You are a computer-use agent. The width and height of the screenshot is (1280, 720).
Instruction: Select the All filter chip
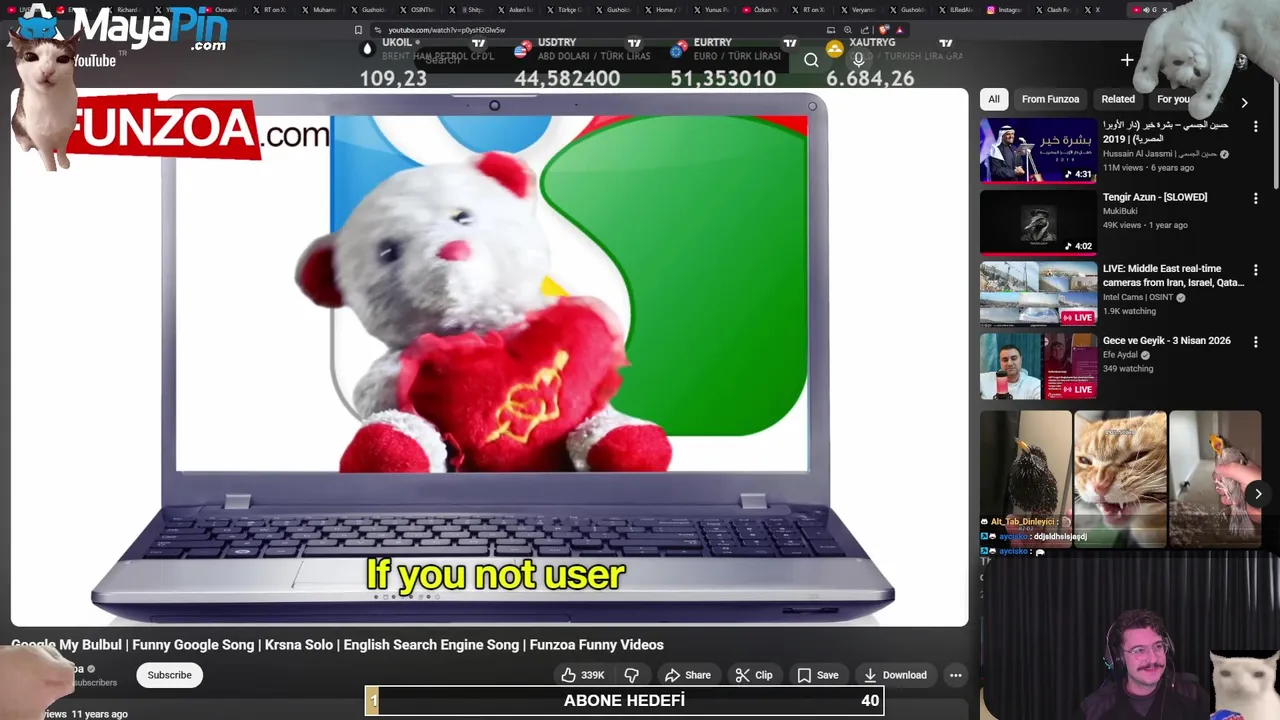tap(994, 99)
